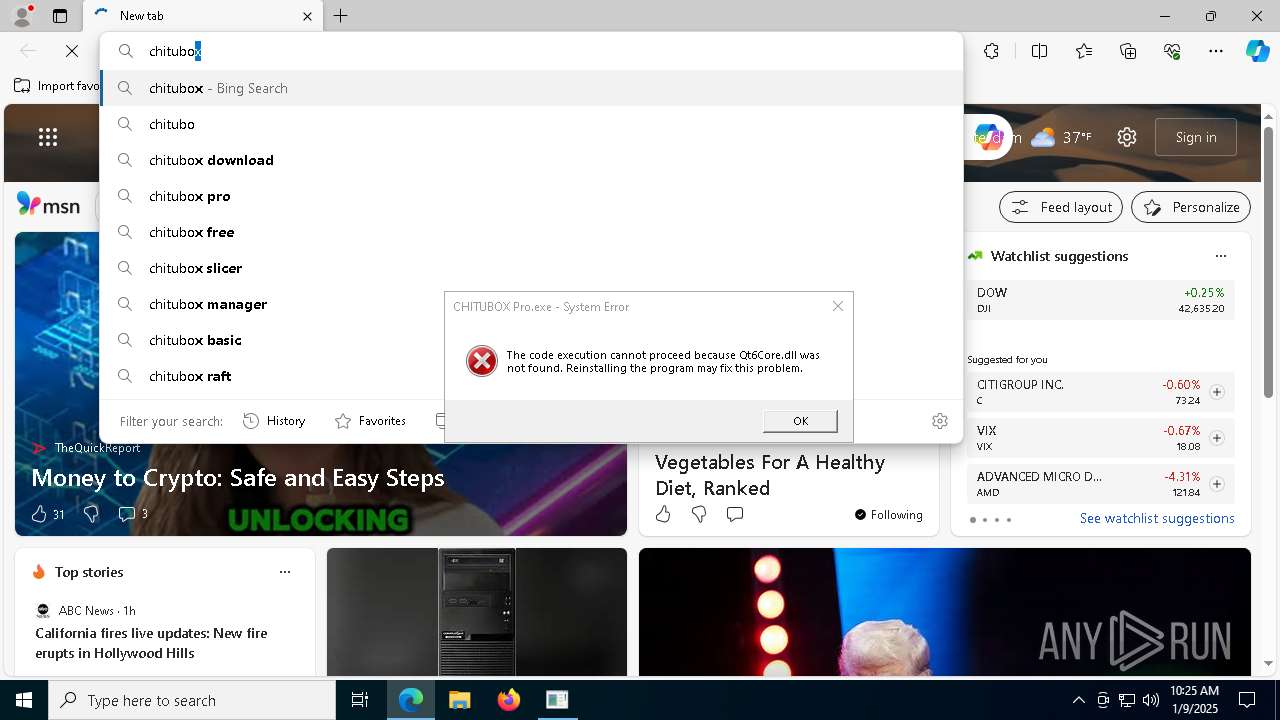Image resolution: width=1280 pixels, height=720 pixels.
Task: Pick the 'chitubox download' suggestion
Action: pyautogui.click(x=531, y=160)
